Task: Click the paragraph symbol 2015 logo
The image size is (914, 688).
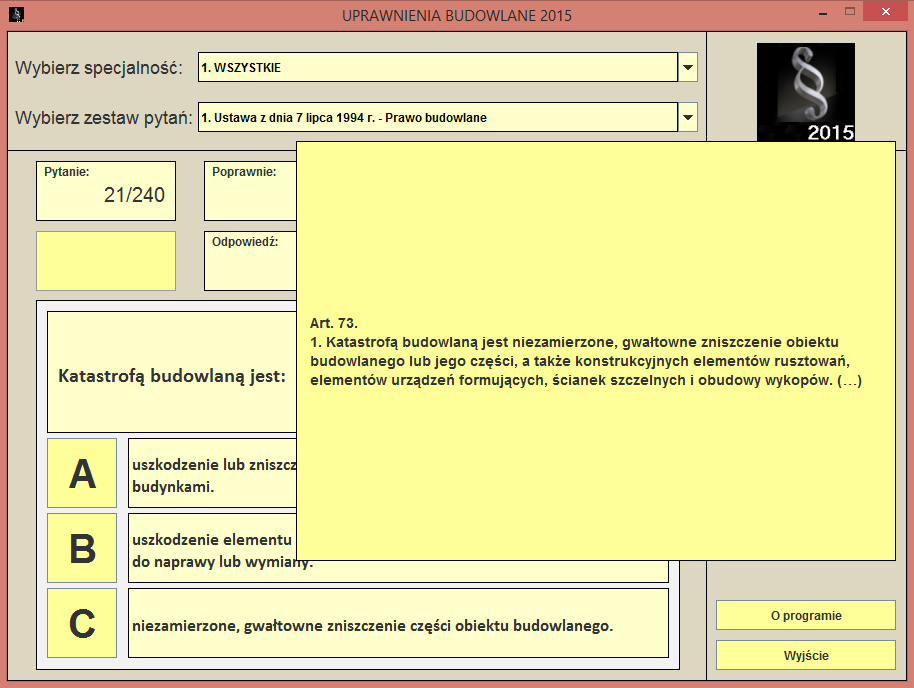Action: coord(806,92)
